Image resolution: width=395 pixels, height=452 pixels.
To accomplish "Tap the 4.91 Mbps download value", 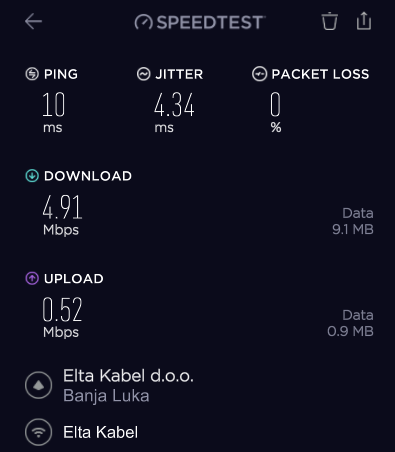I will [x=62, y=215].
